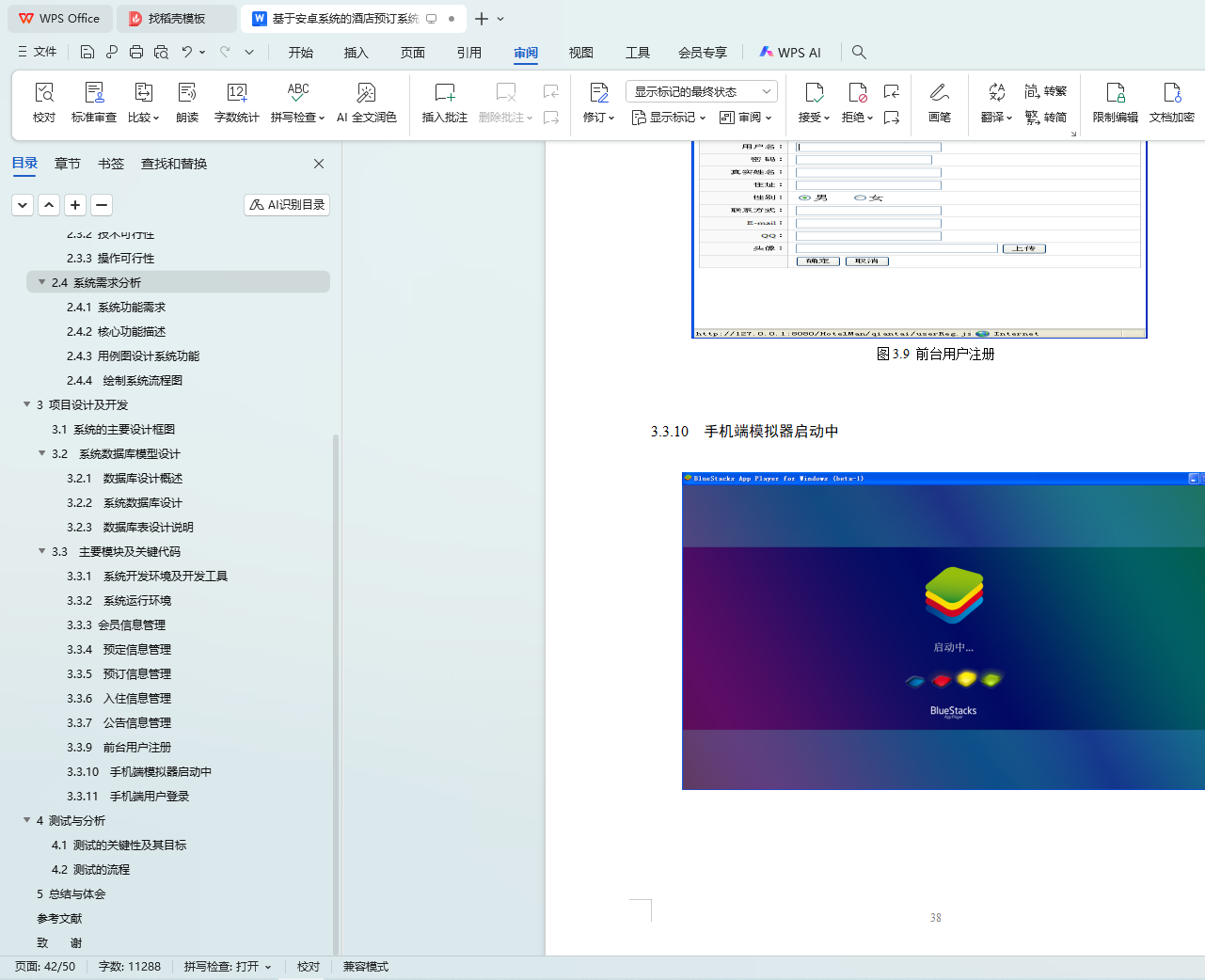Click the save icon in quick toolbar
The width and height of the screenshot is (1205, 980).
[x=87, y=52]
